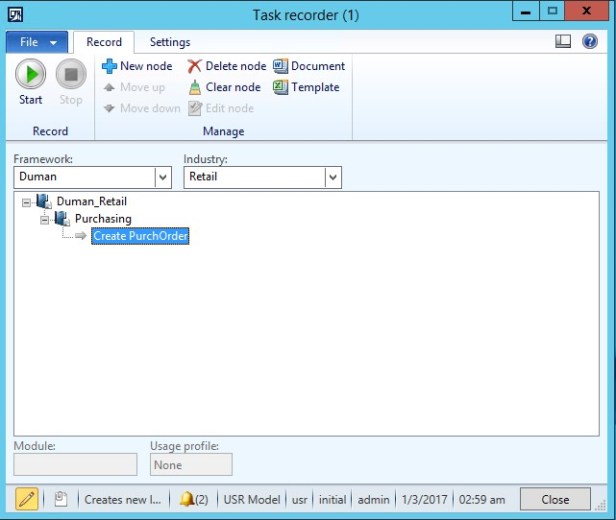Collapse the Duman_Retail tree node
The height and width of the screenshot is (520, 616).
[x=27, y=202]
